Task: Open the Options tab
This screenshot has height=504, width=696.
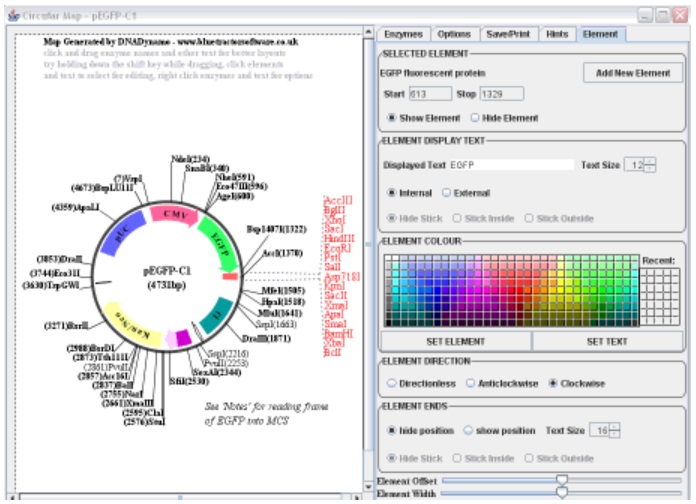Action: [454, 34]
